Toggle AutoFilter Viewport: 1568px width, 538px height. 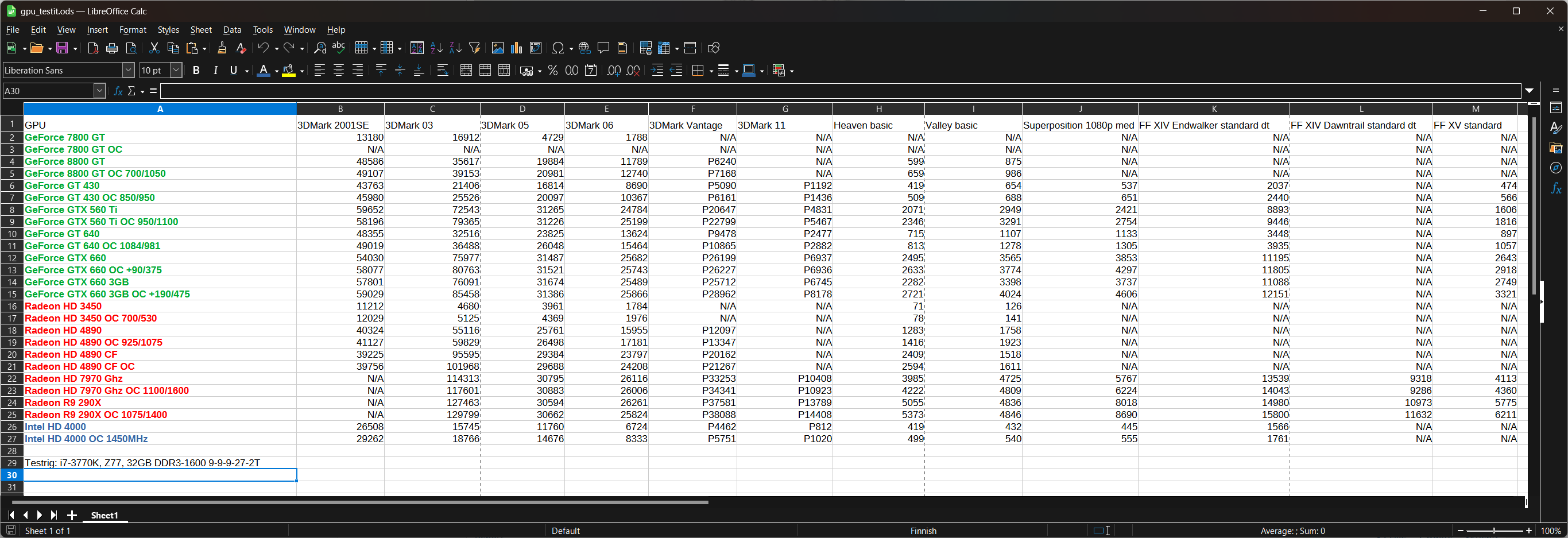point(475,48)
